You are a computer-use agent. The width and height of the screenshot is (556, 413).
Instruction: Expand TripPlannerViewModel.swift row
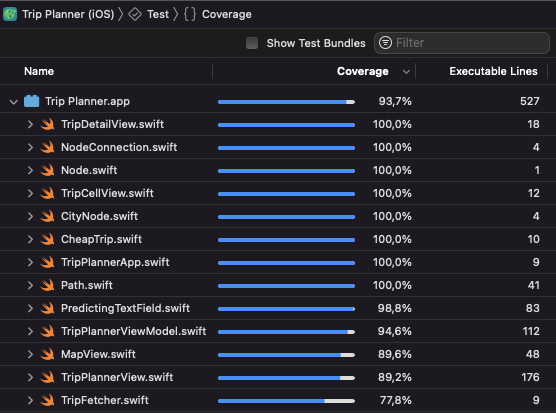30,331
